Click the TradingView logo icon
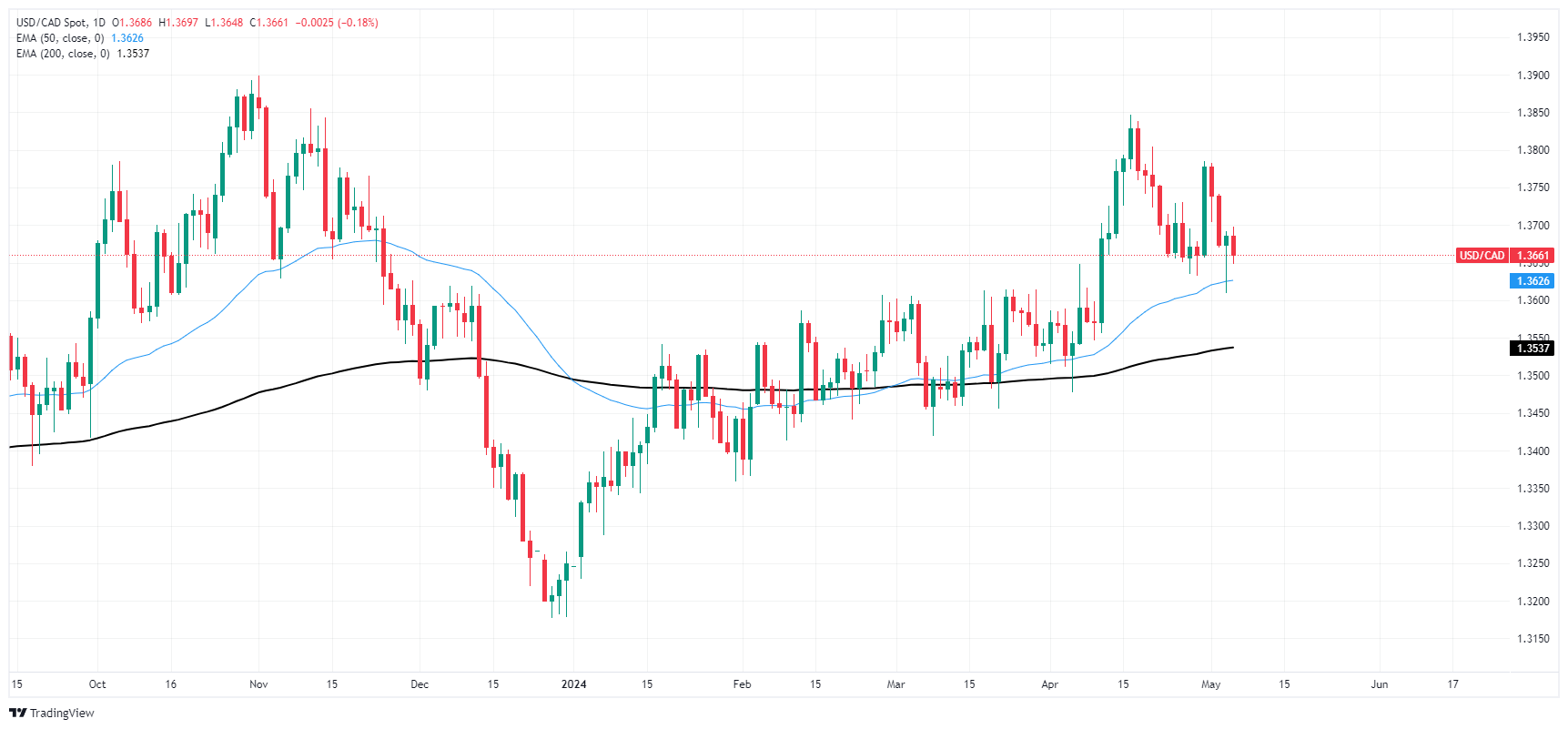This screenshot has height=729, width=1568. pos(17,713)
